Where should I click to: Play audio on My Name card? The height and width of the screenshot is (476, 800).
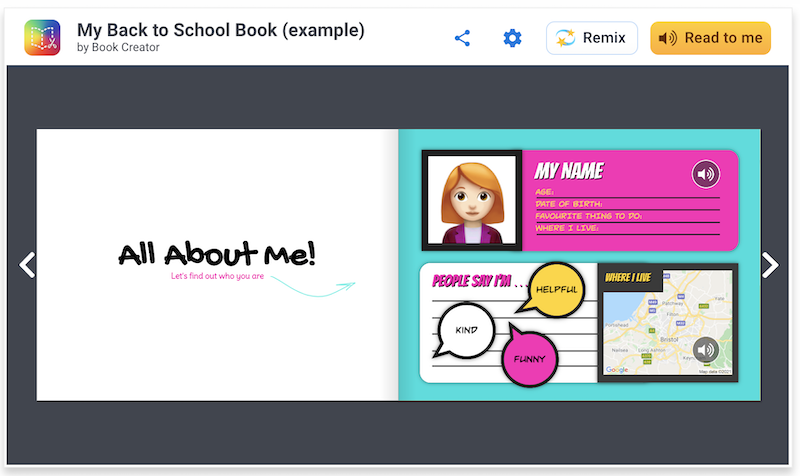pos(706,174)
